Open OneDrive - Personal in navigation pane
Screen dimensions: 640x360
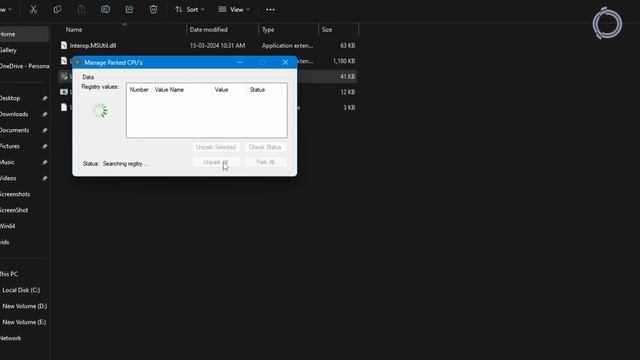(24, 66)
